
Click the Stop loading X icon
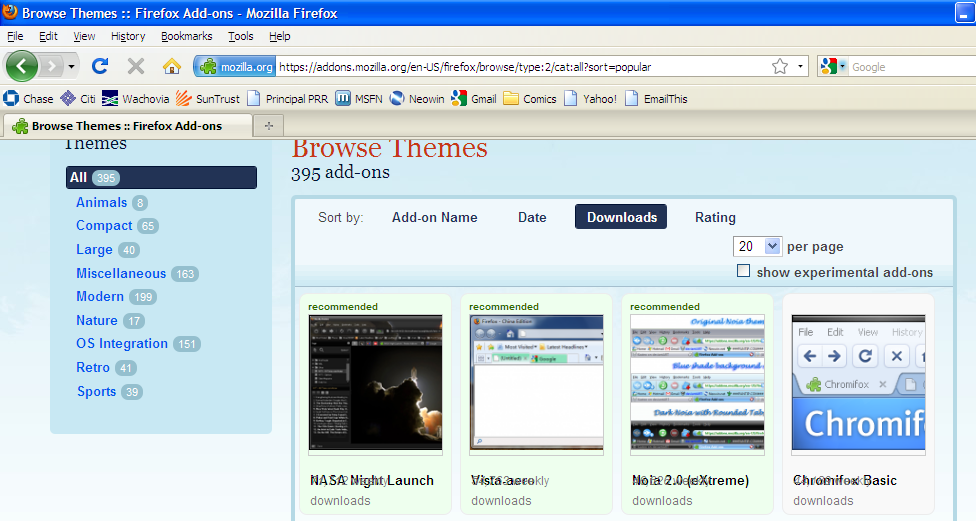click(x=136, y=66)
